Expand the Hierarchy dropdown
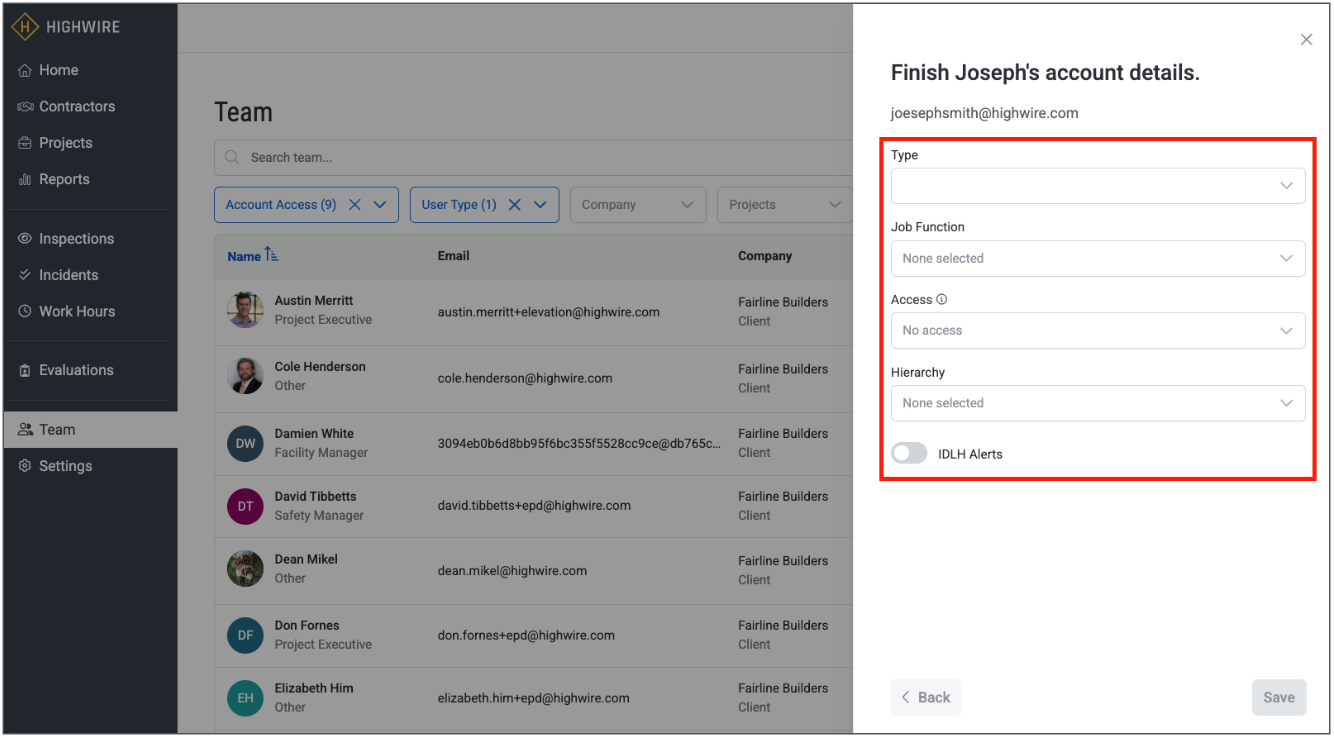The width and height of the screenshot is (1334, 738). click(x=1097, y=403)
